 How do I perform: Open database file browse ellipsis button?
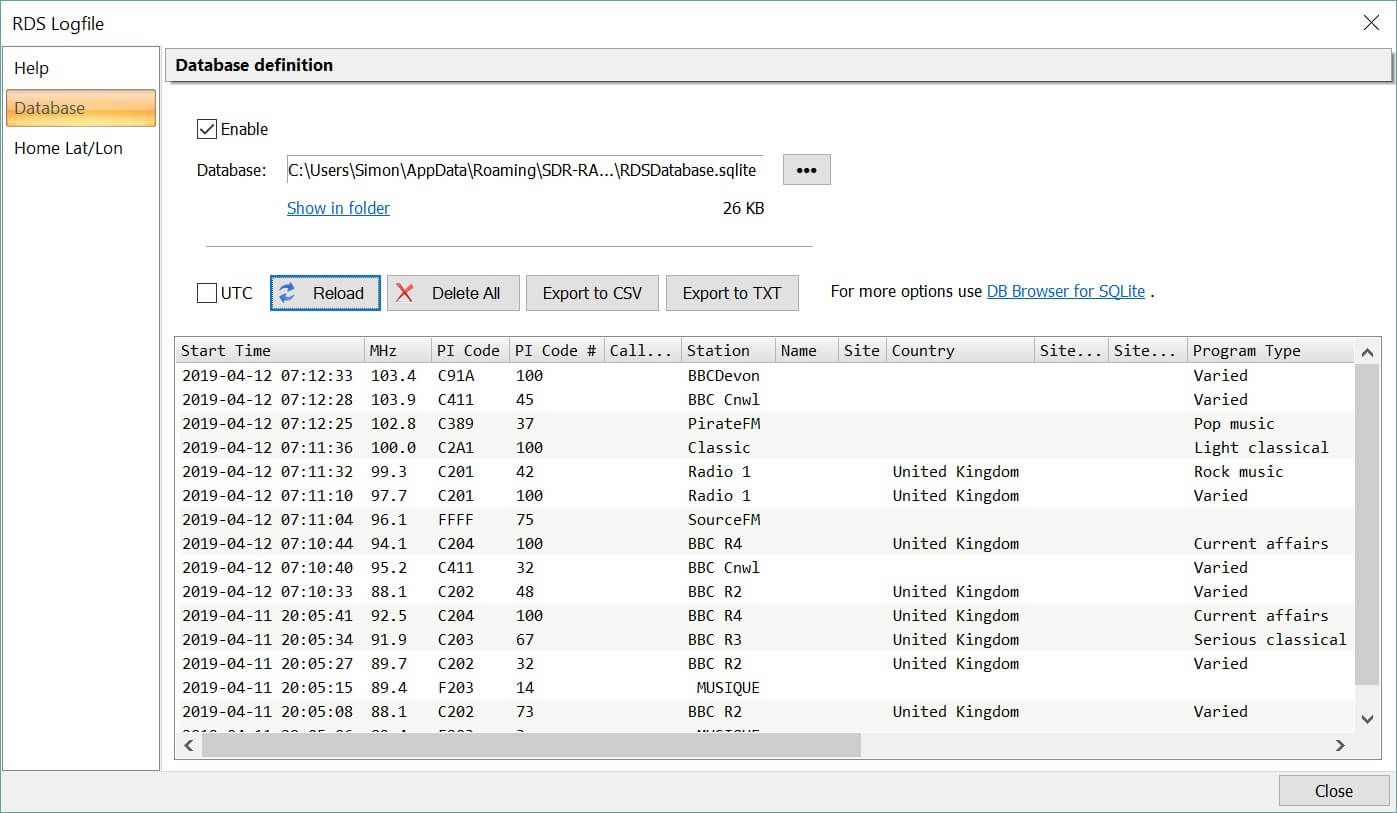[x=806, y=170]
